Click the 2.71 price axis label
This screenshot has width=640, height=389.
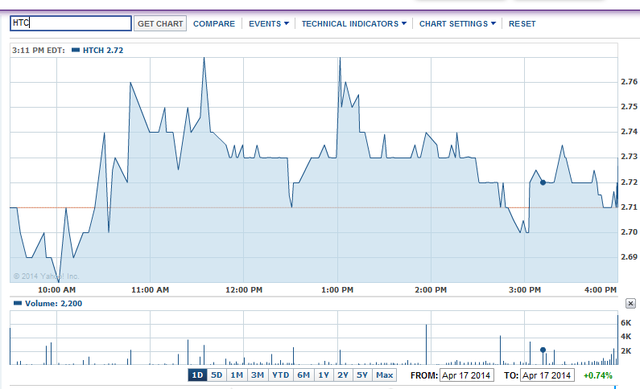pyautogui.click(x=629, y=207)
